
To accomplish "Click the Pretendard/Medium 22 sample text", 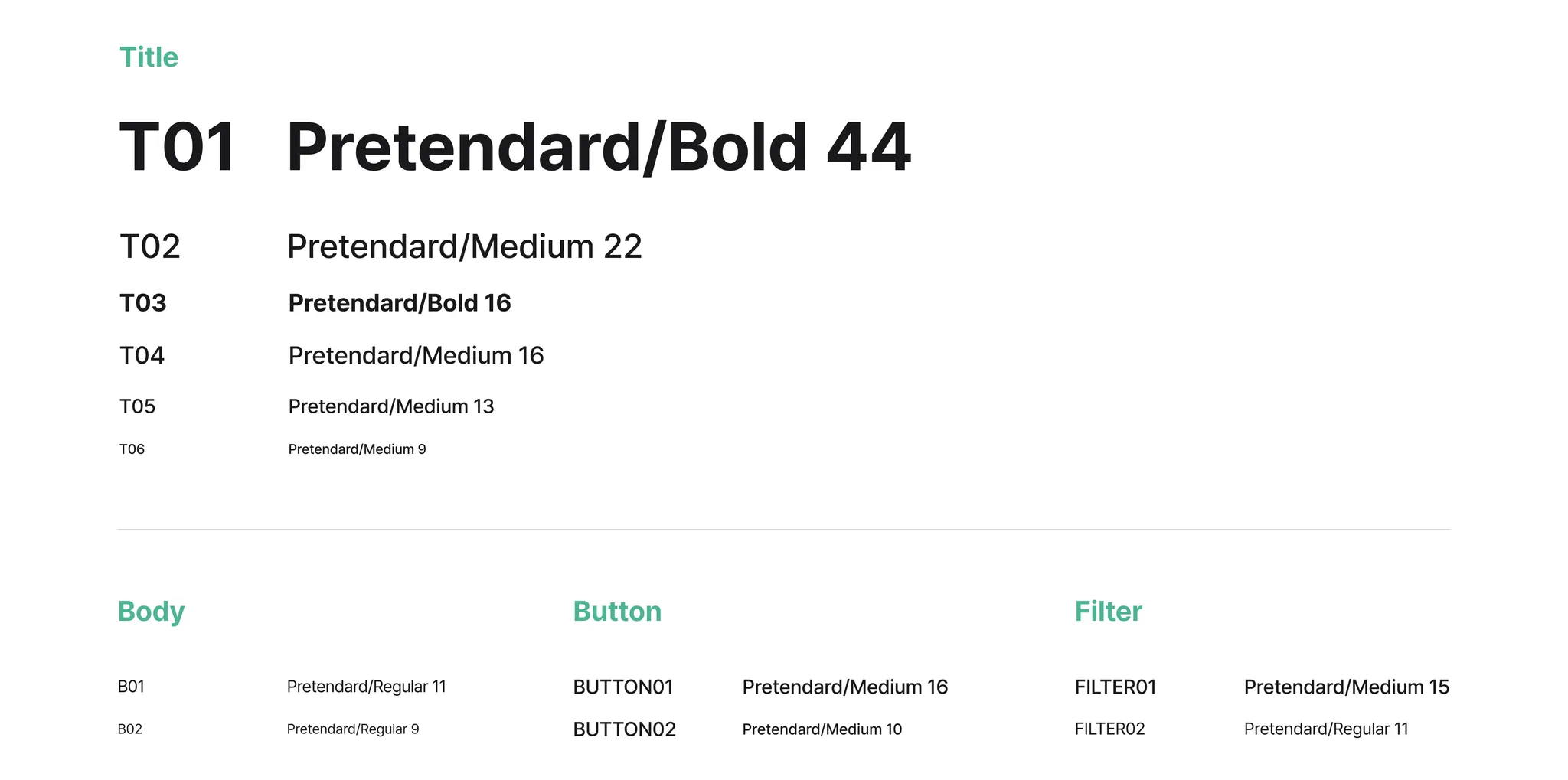I will tap(464, 246).
